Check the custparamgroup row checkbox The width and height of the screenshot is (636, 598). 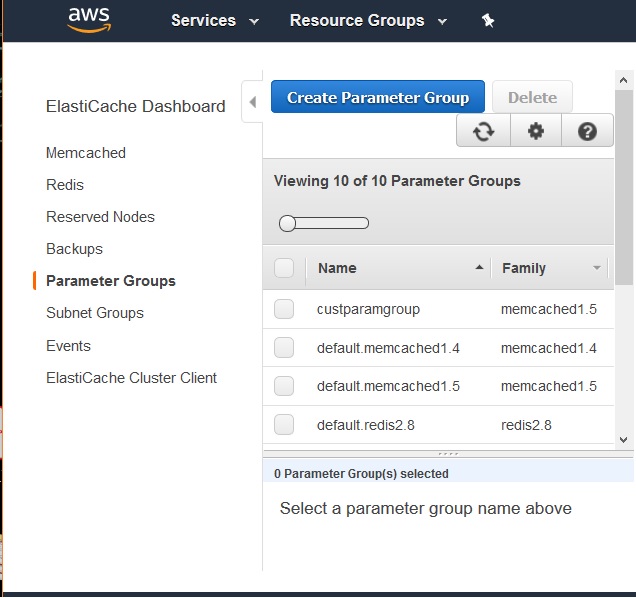(284, 309)
